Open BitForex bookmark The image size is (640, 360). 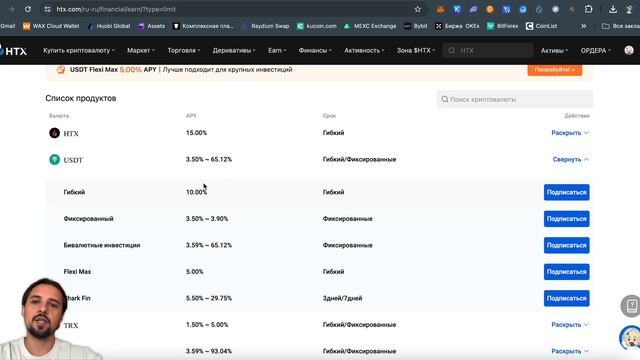(502, 26)
